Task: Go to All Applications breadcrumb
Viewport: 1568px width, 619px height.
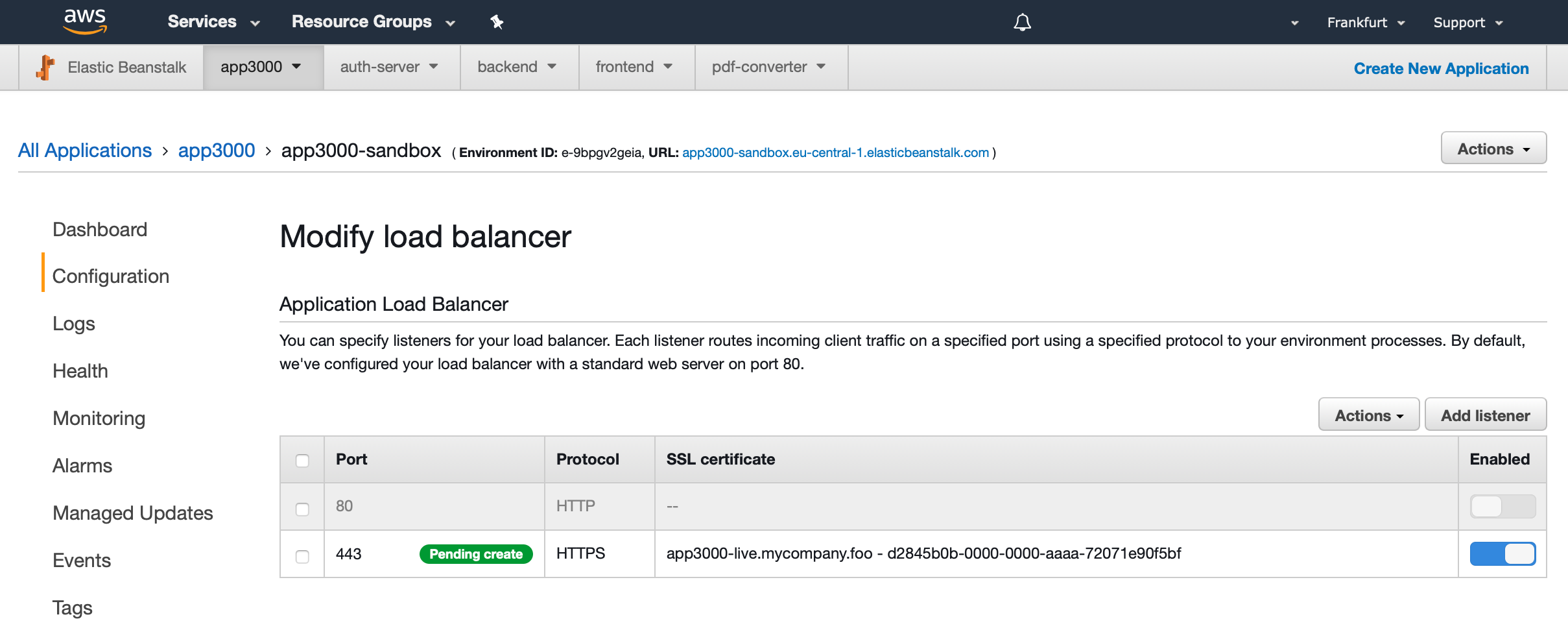Action: 84,151
